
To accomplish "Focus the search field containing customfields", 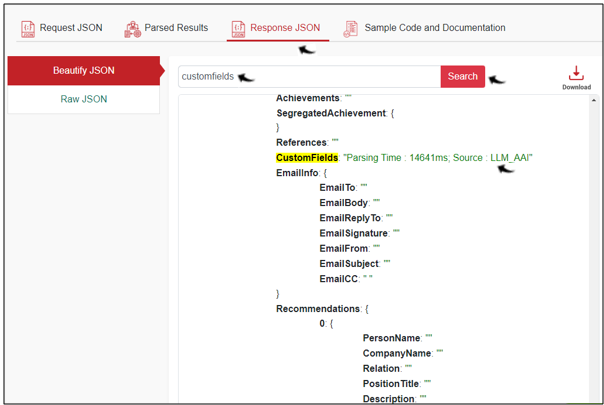I will tap(309, 76).
